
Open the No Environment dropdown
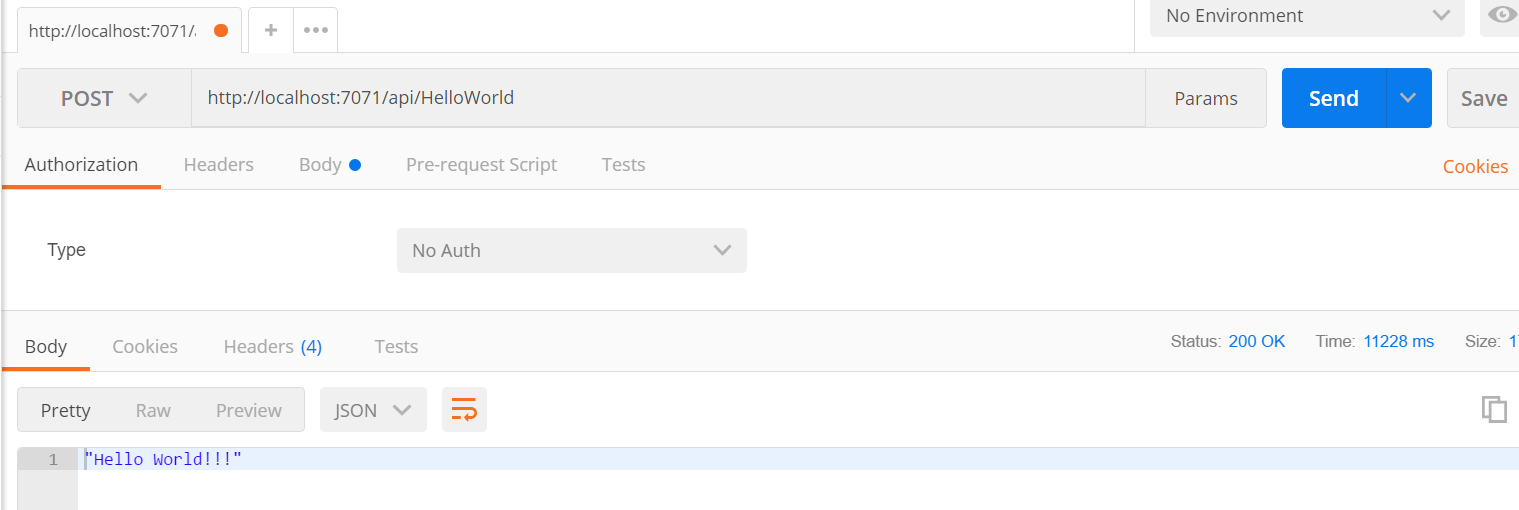tap(1307, 16)
